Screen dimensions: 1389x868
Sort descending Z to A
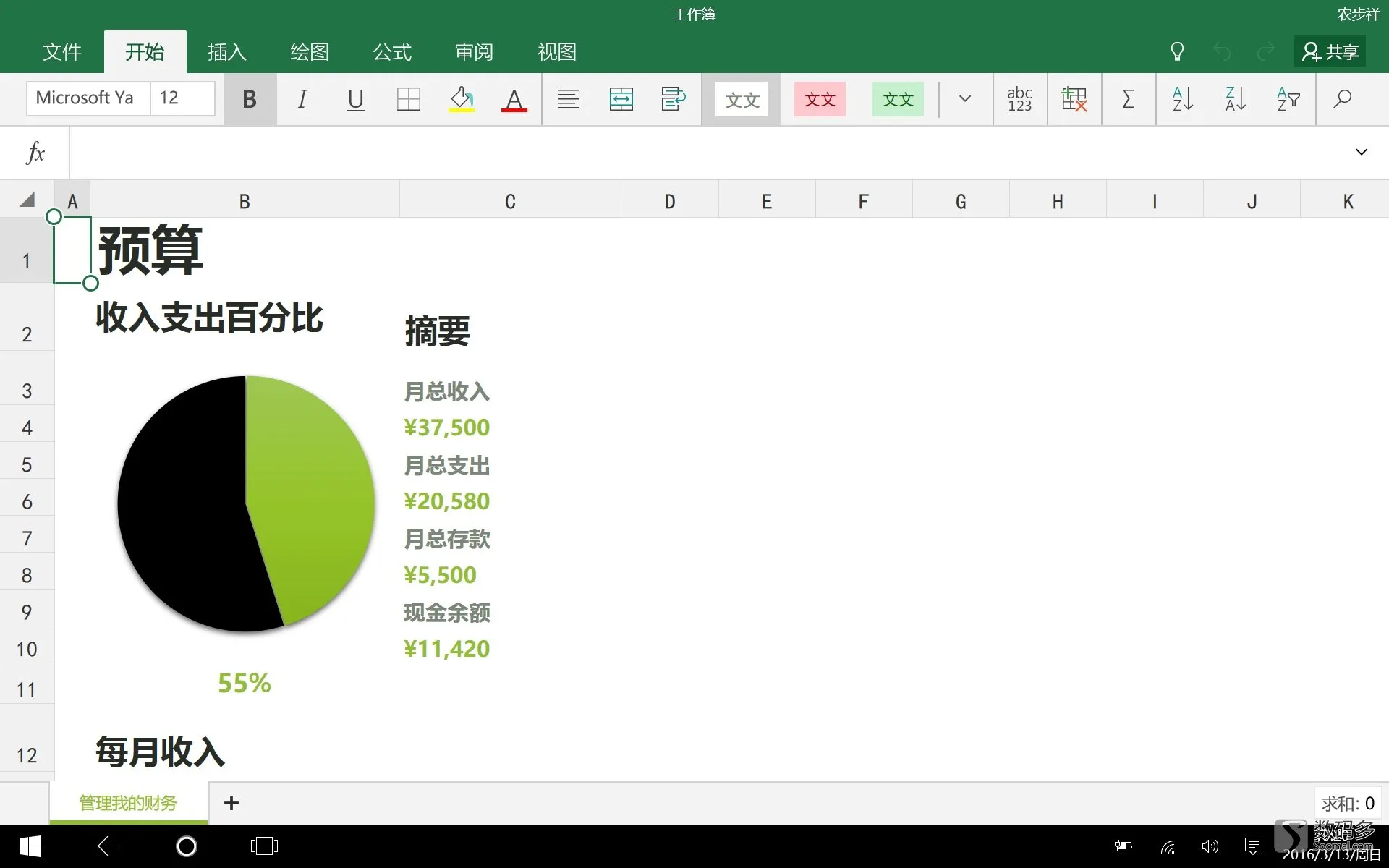tap(1236, 99)
